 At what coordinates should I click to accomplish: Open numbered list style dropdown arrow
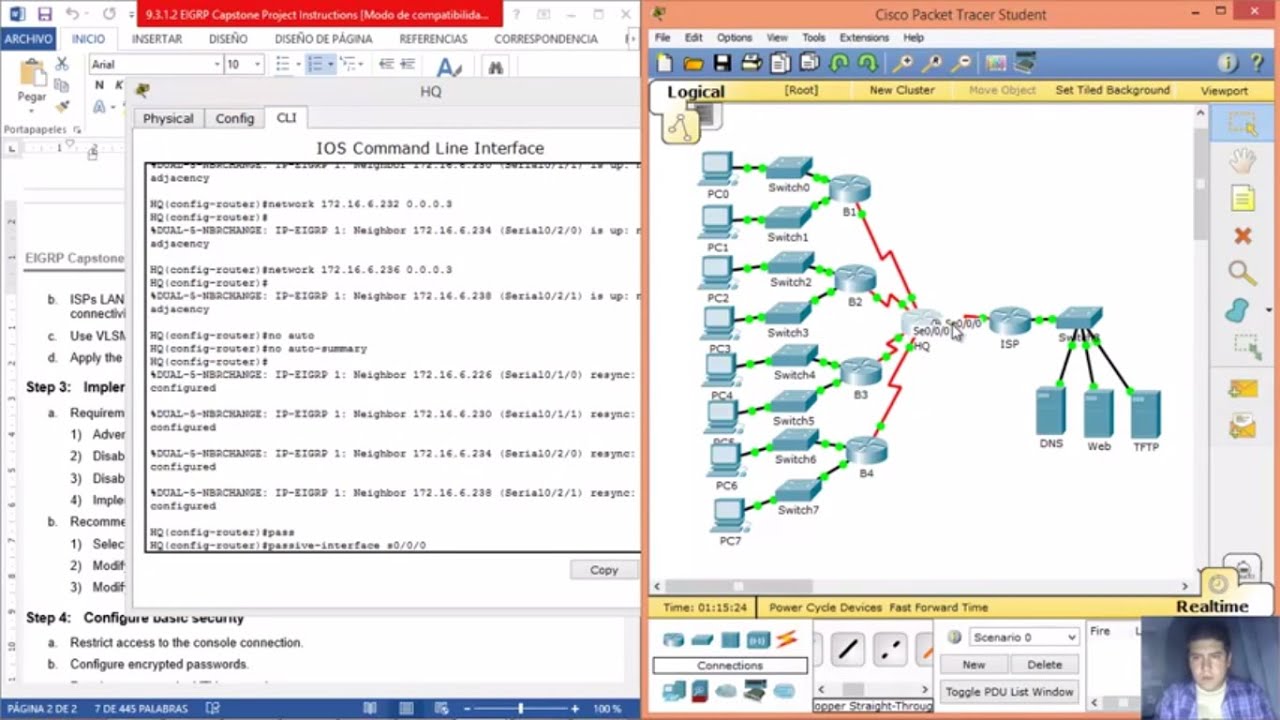coord(329,64)
